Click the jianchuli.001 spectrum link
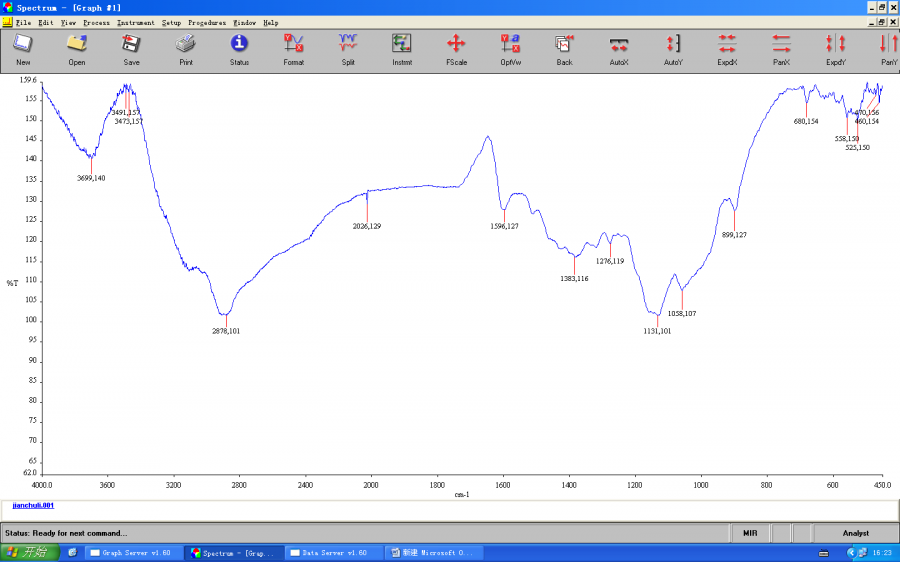The height and width of the screenshot is (562, 900). [33, 505]
